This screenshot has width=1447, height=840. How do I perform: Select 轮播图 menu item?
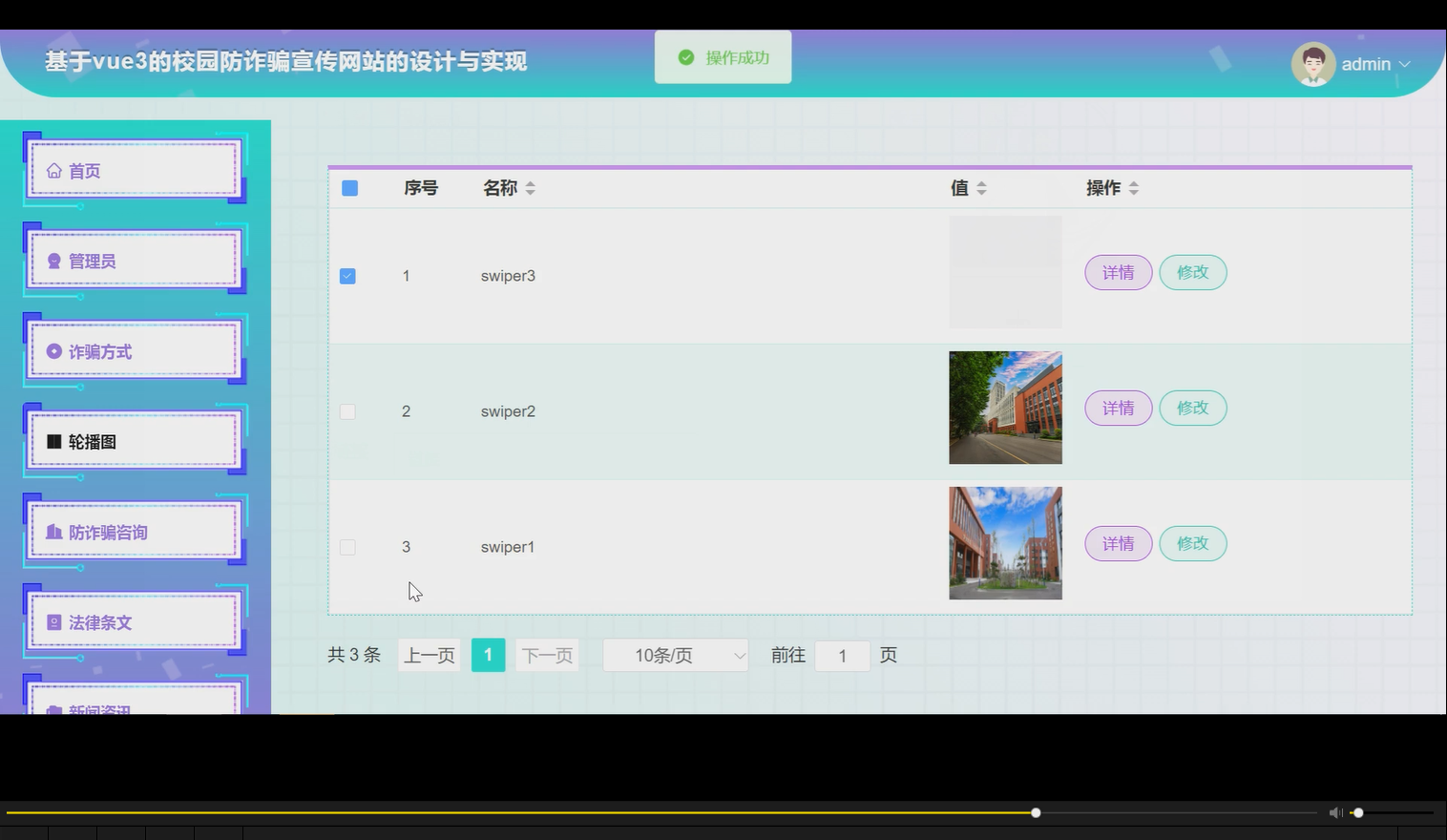[x=135, y=441]
